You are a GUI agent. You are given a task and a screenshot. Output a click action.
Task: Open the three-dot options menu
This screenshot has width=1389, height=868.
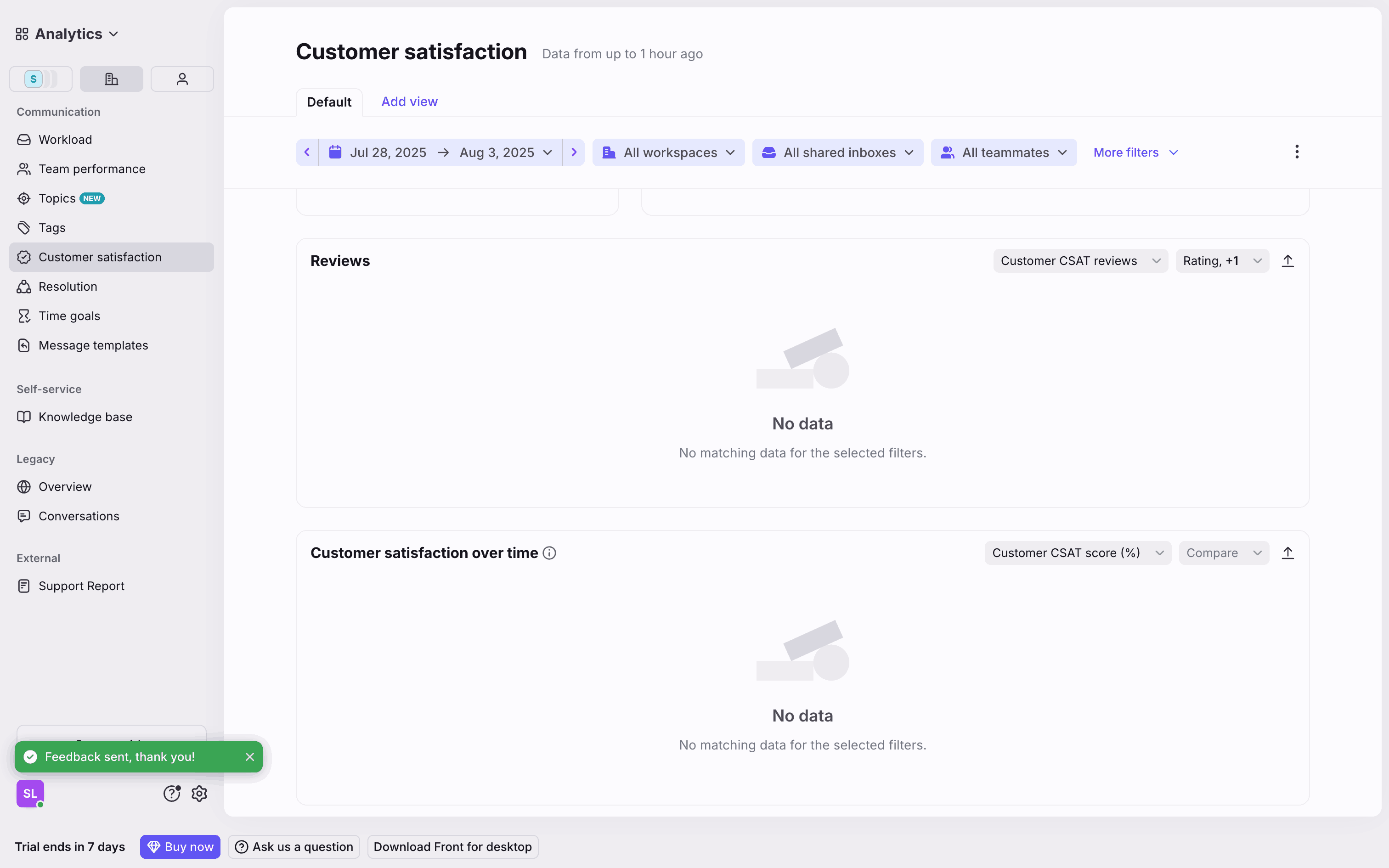(1297, 152)
